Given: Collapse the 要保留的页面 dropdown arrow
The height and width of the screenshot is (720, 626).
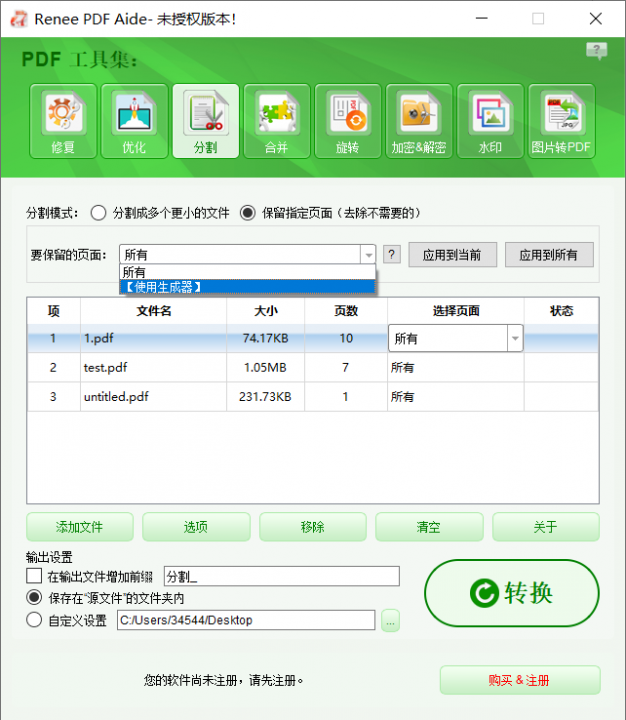Looking at the screenshot, I should click(368, 254).
